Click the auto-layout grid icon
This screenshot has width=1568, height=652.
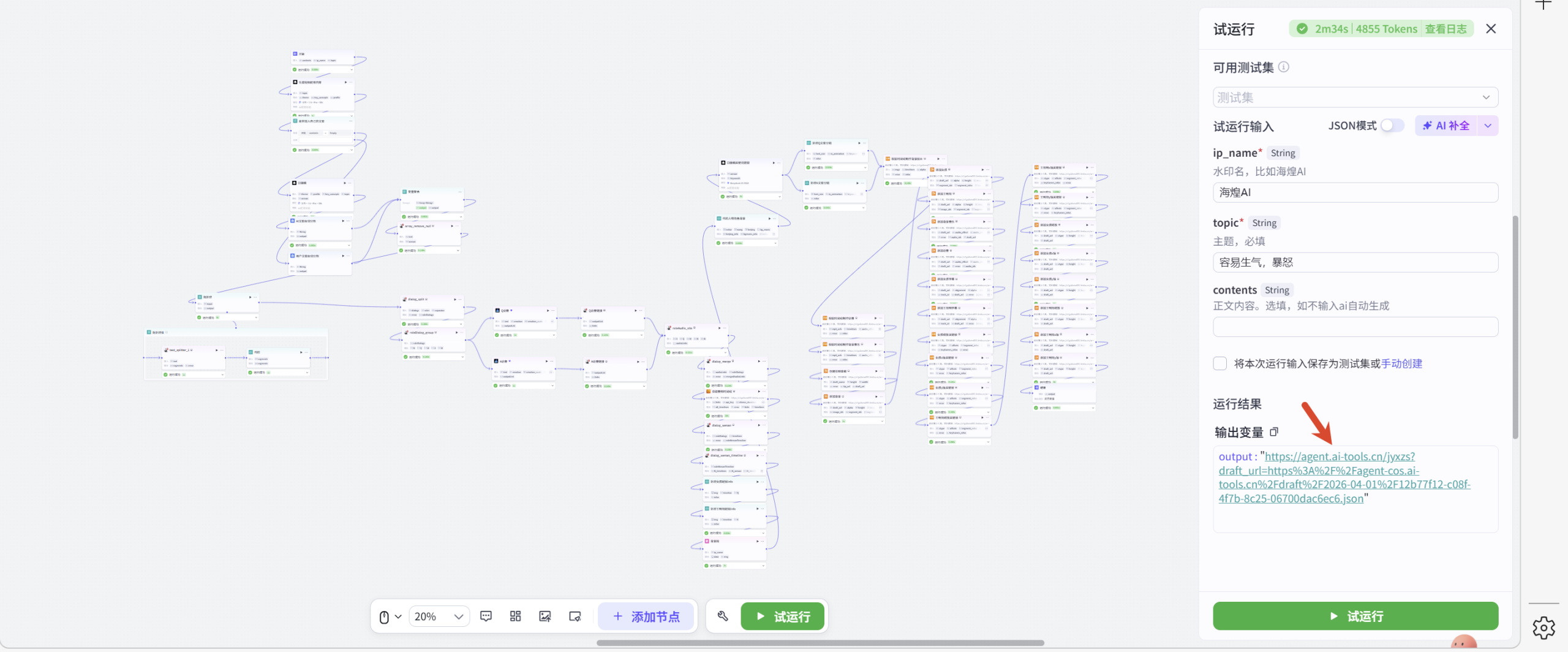(x=515, y=616)
